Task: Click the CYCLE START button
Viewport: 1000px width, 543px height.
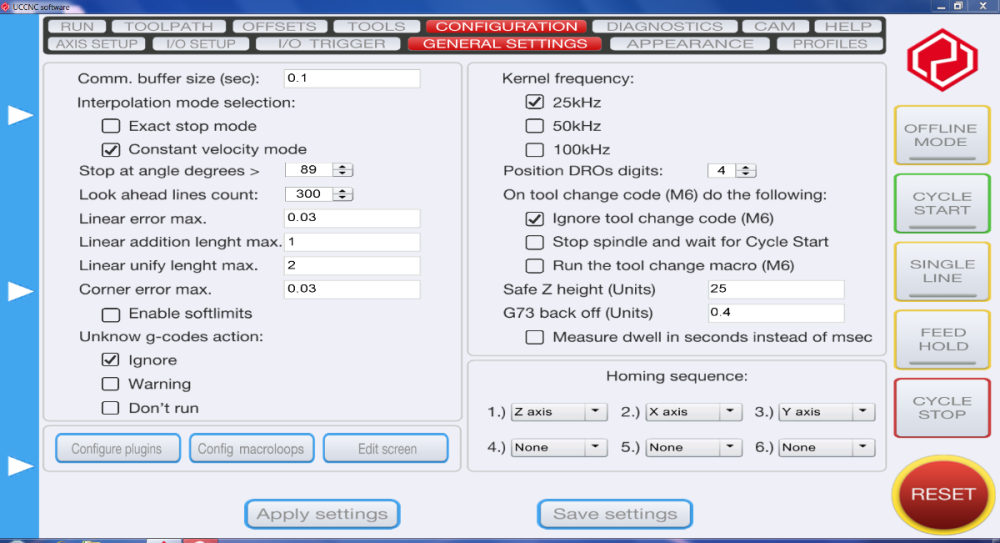Action: [x=942, y=204]
